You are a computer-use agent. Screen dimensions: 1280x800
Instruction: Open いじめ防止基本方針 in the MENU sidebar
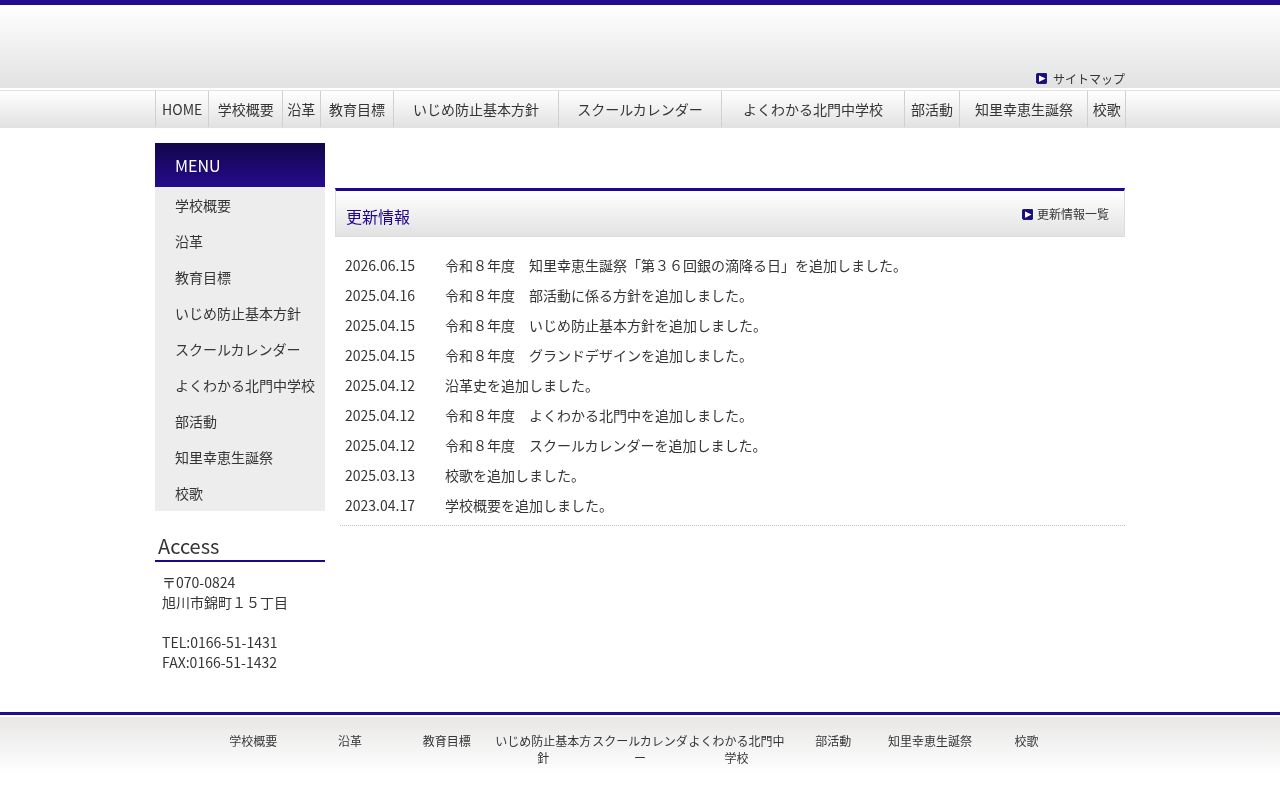click(240, 314)
